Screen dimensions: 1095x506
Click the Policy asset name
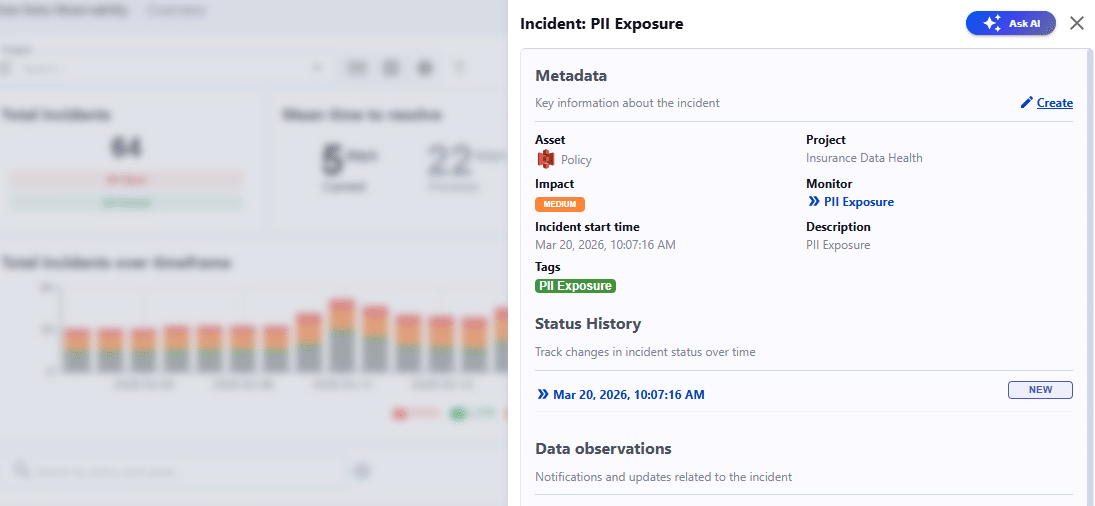click(576, 160)
